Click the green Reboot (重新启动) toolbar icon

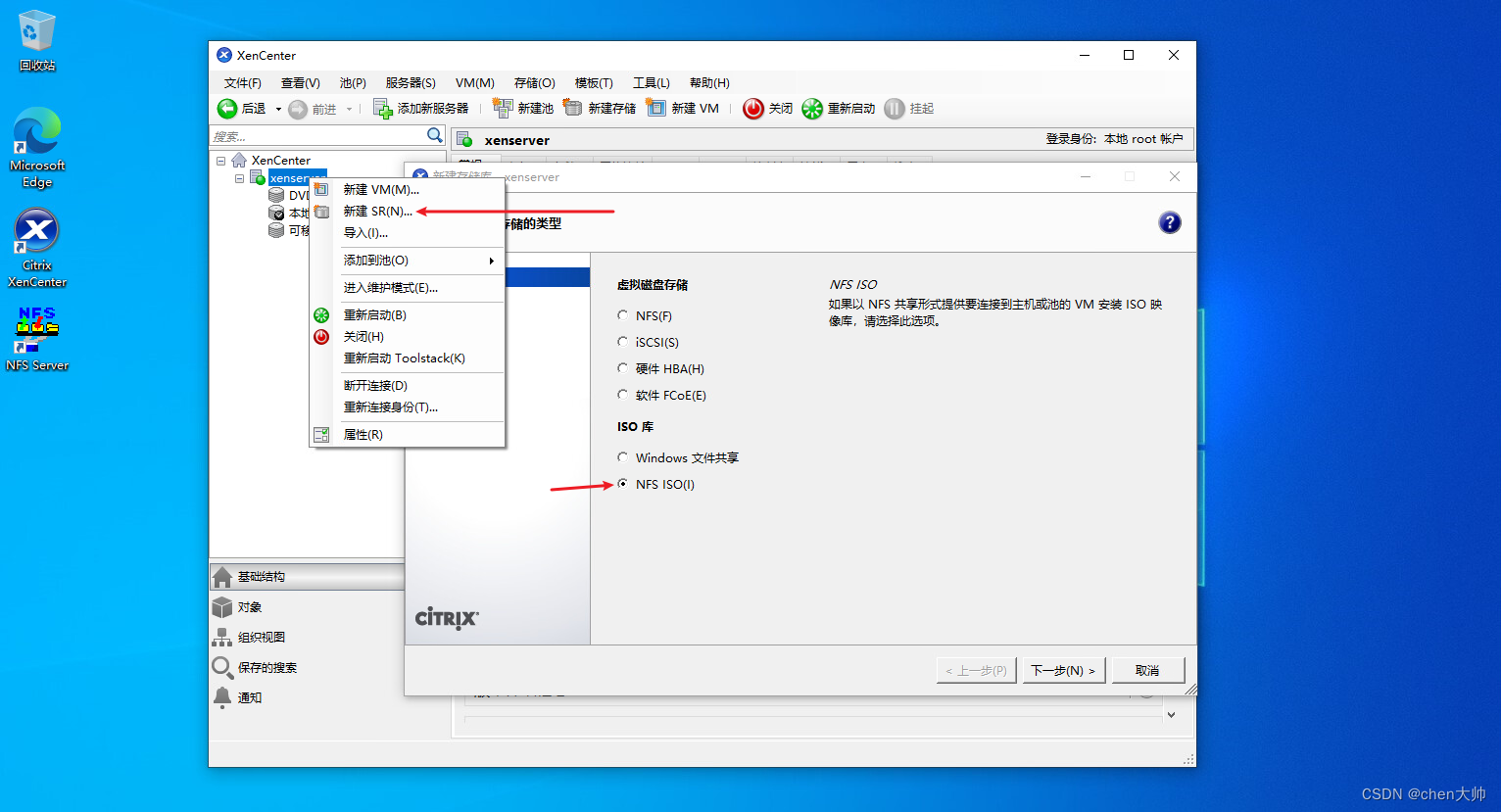[812, 109]
